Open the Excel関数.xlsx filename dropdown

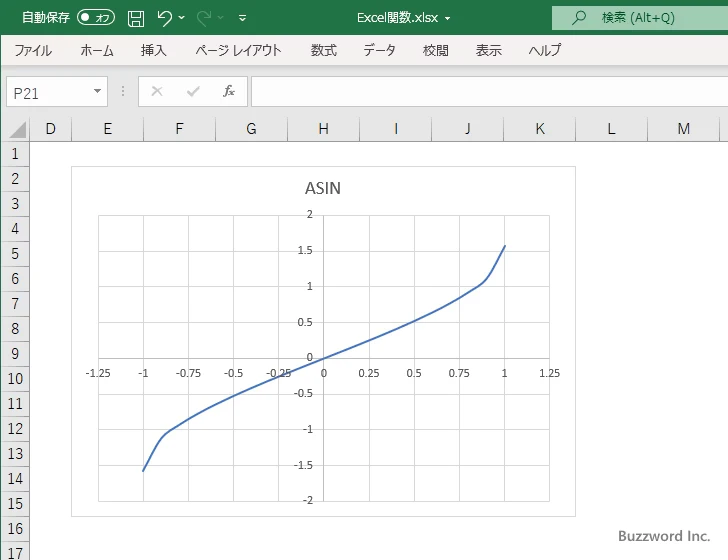[x=448, y=19]
